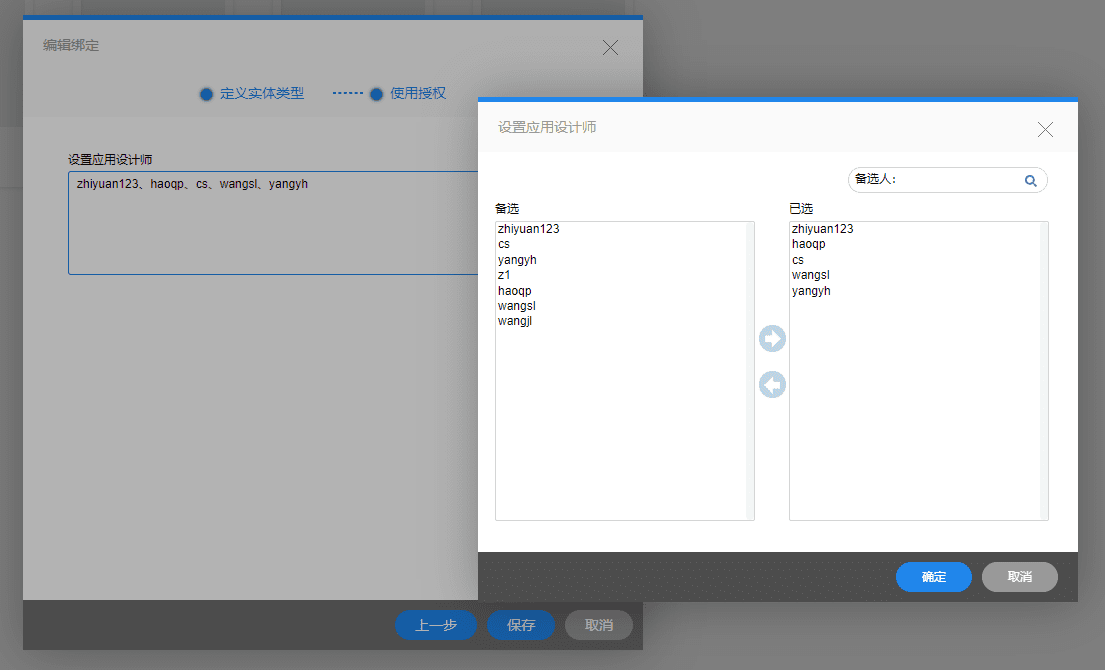Click the search magnifier icon in 备选人 field
Screen dimensions: 1105x670
tap(1030, 180)
